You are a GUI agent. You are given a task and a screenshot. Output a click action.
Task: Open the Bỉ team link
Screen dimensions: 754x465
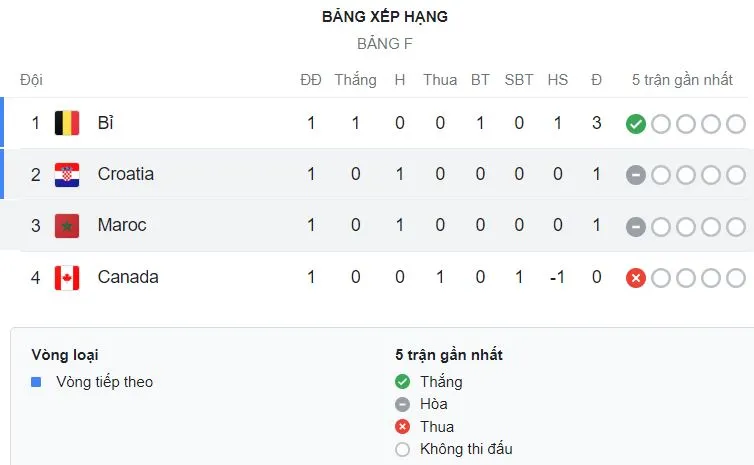106,123
